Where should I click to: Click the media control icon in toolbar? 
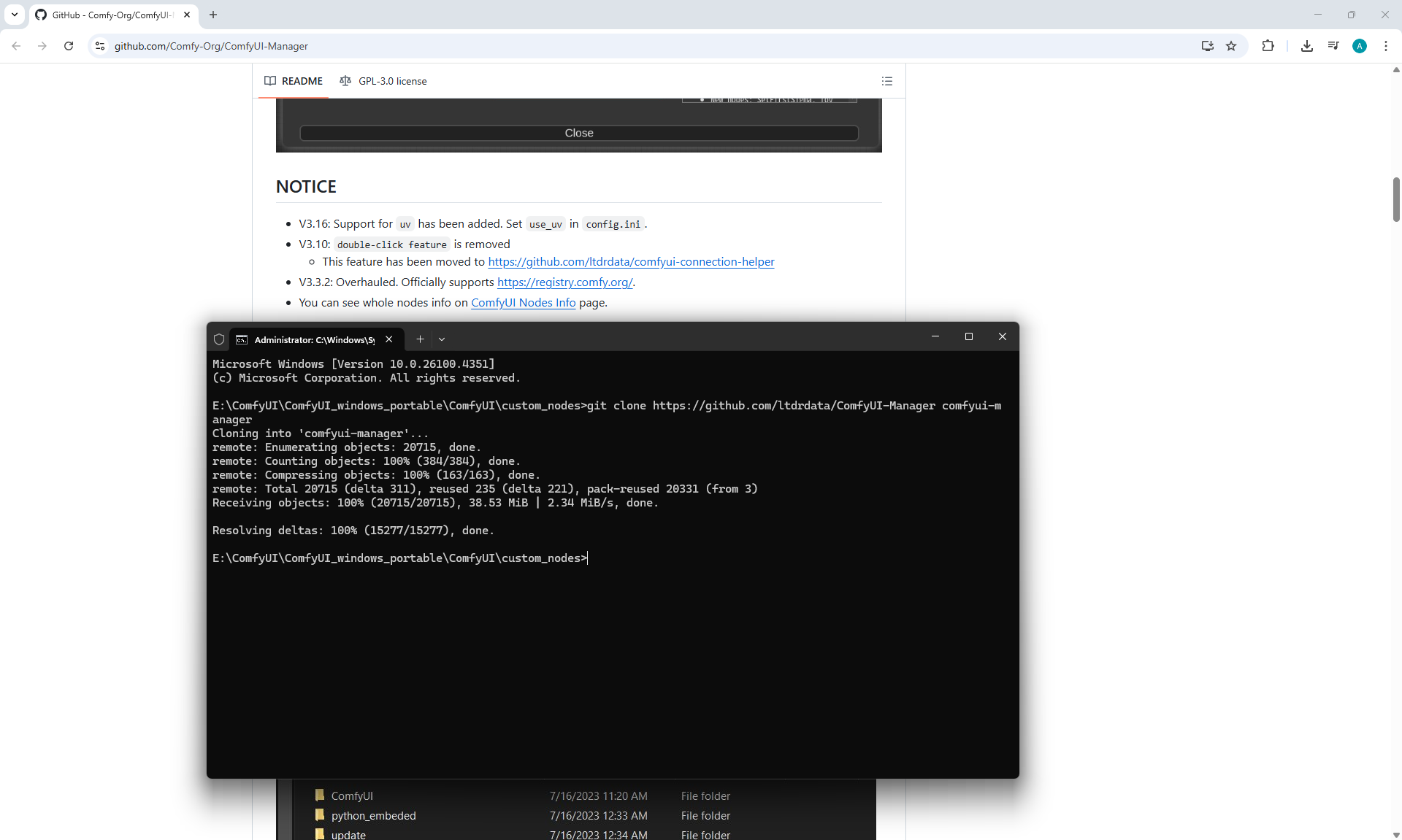(1333, 46)
